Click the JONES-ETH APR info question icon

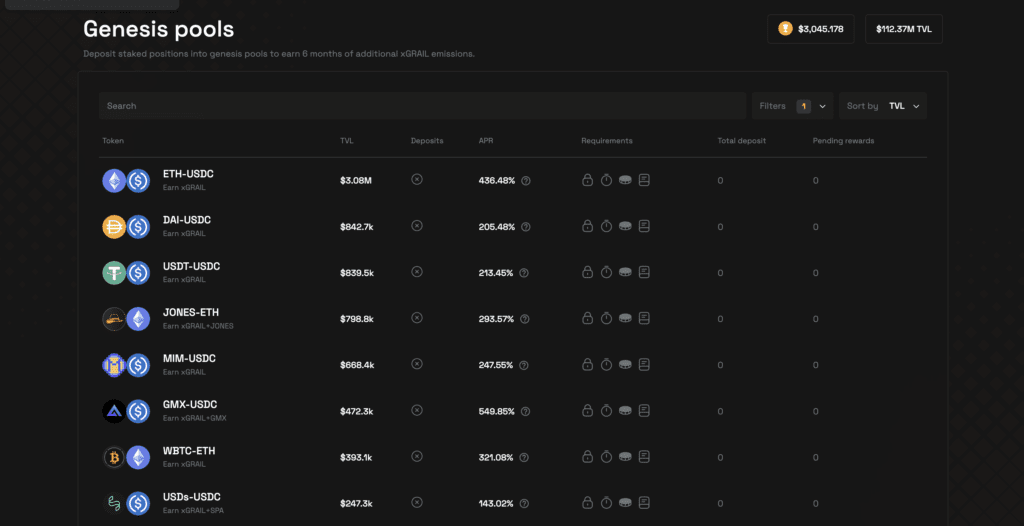pos(524,319)
